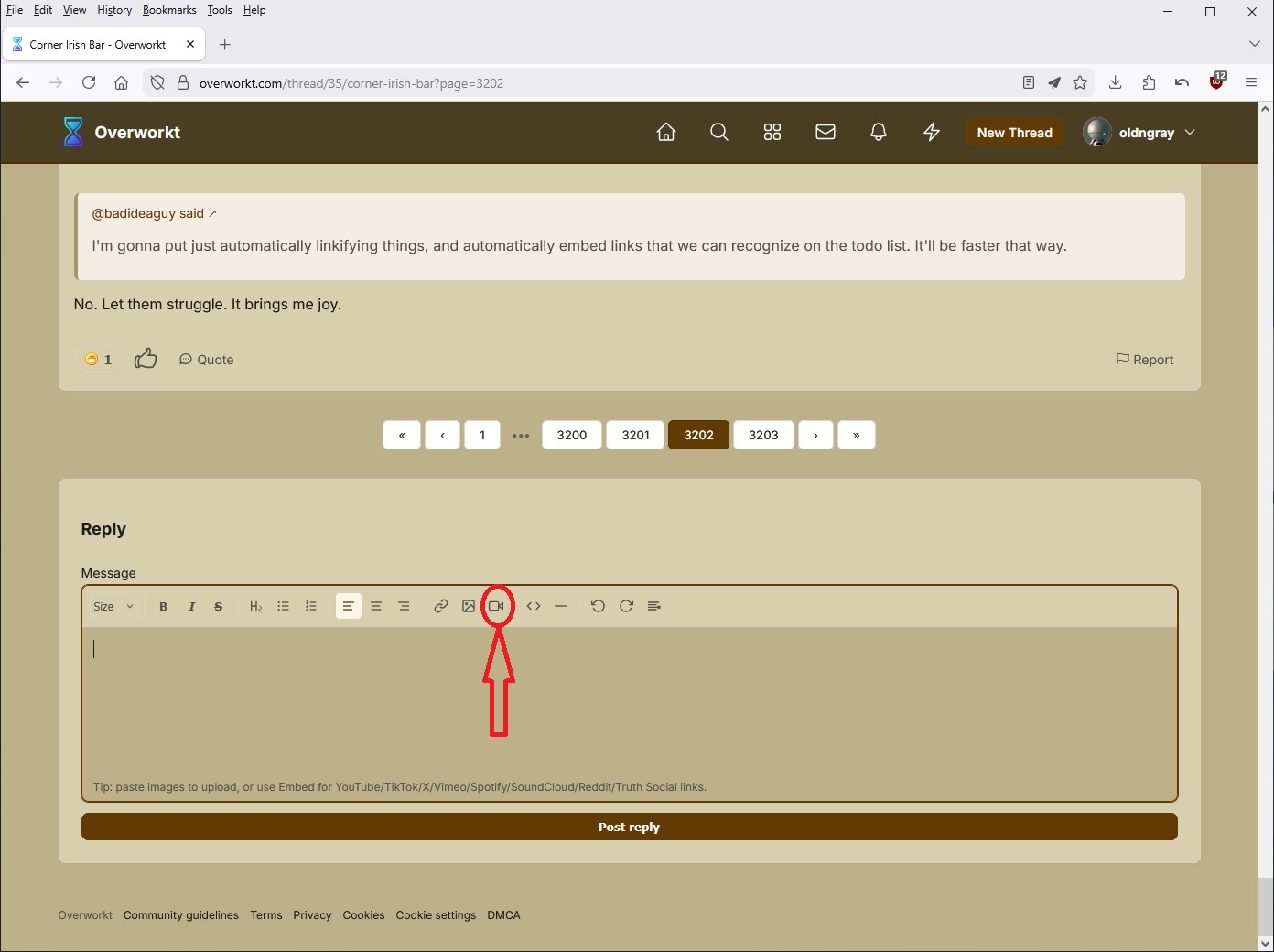
Task: Insert an image using the image icon
Action: click(469, 606)
